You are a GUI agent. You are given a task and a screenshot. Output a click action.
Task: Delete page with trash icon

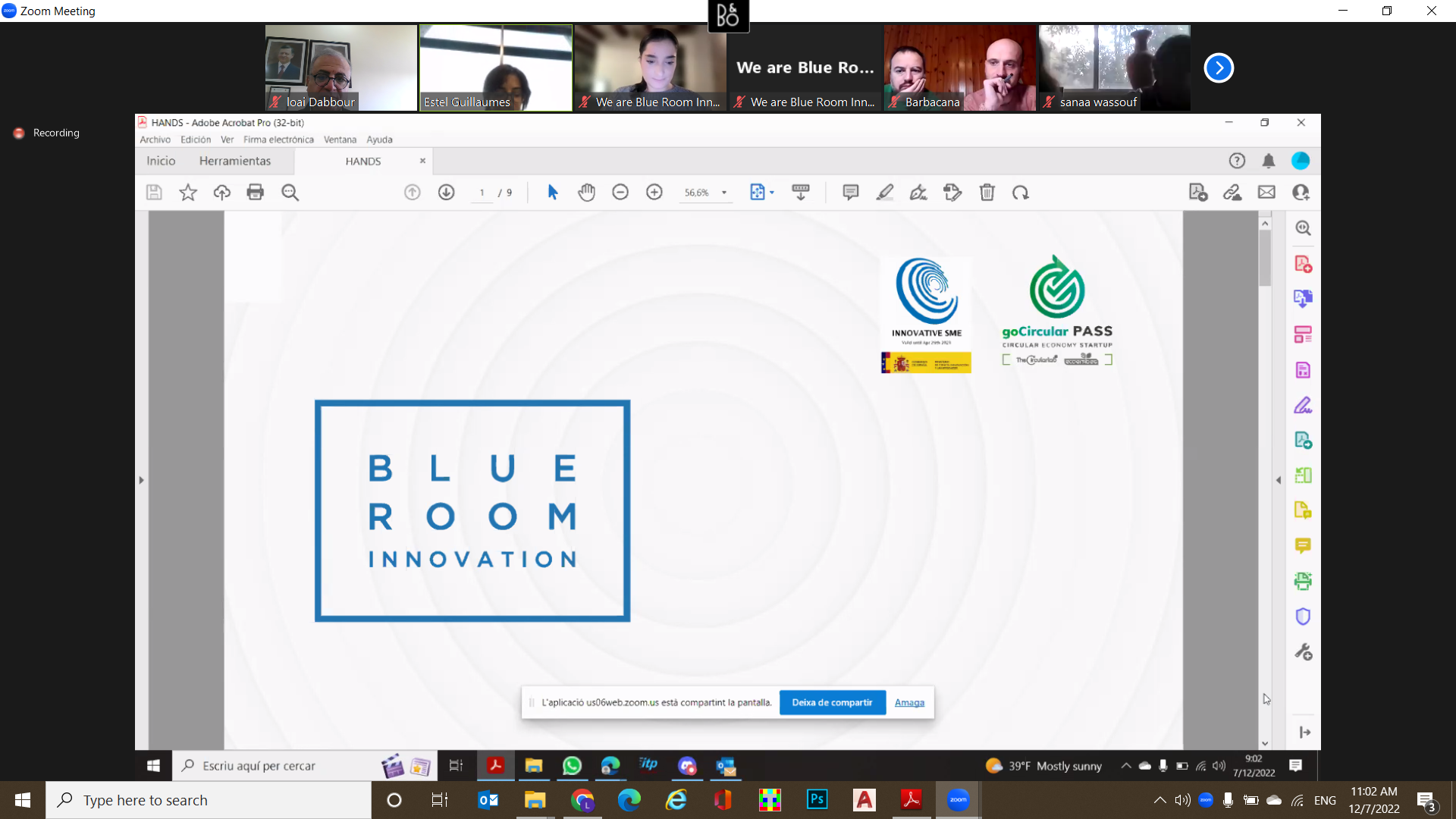[x=987, y=193]
